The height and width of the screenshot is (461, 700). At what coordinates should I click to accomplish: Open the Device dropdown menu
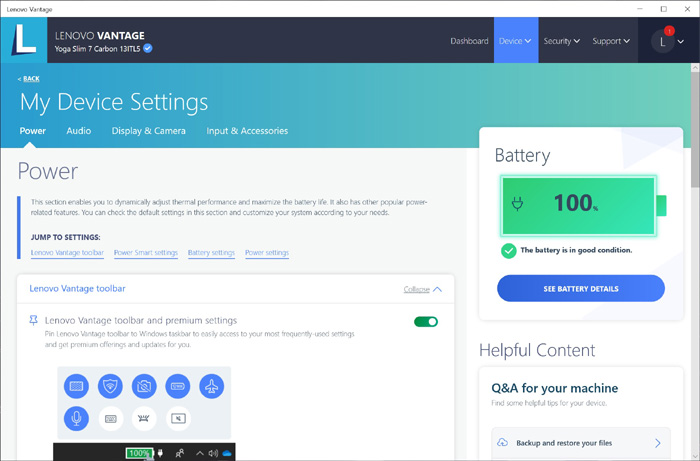click(516, 41)
